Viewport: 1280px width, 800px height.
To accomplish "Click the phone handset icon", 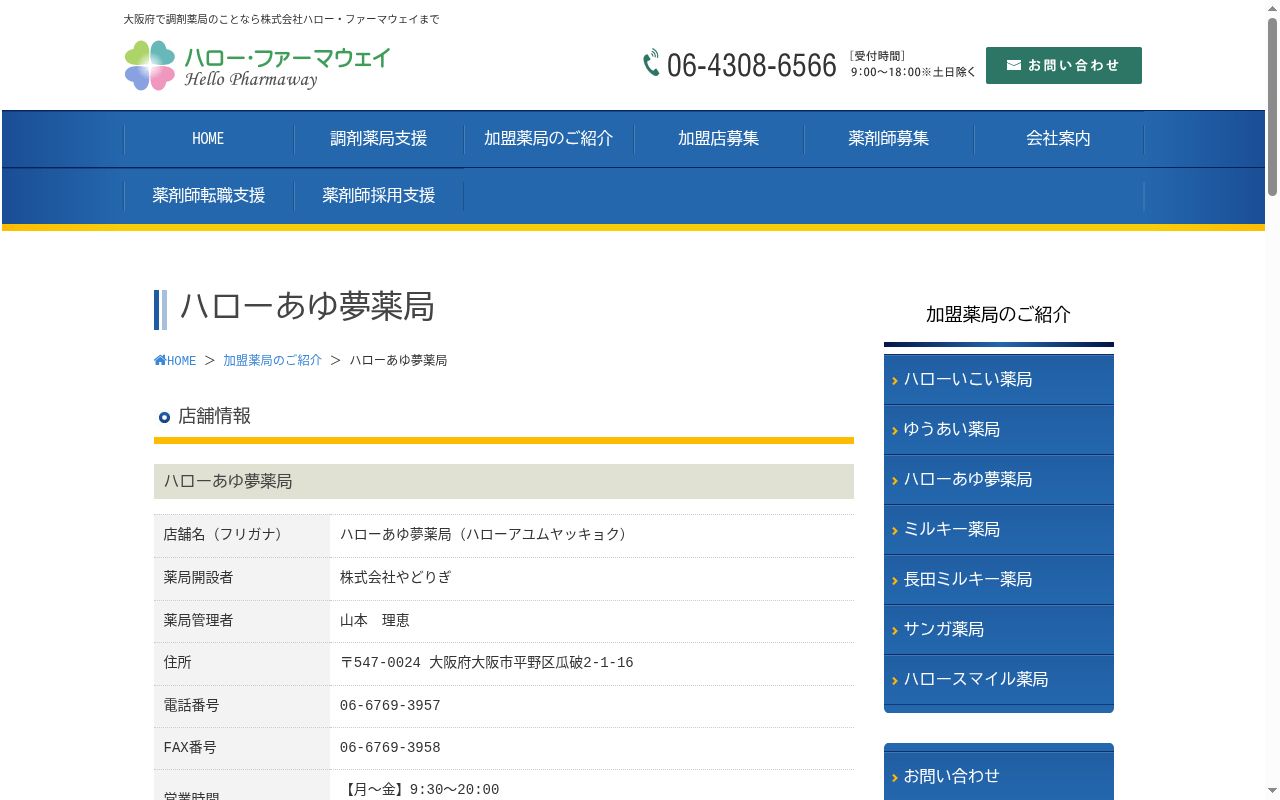I will [652, 63].
